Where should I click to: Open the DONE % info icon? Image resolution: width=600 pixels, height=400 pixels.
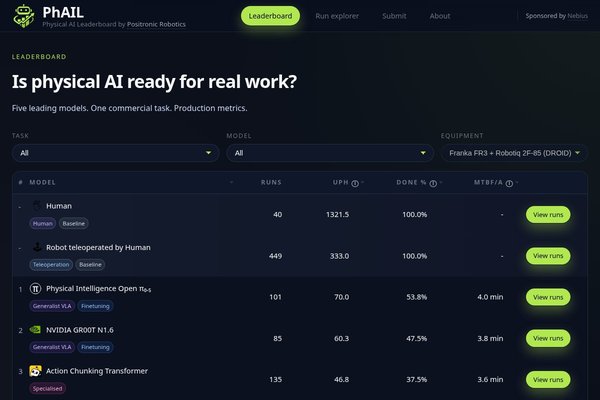tap(433, 183)
